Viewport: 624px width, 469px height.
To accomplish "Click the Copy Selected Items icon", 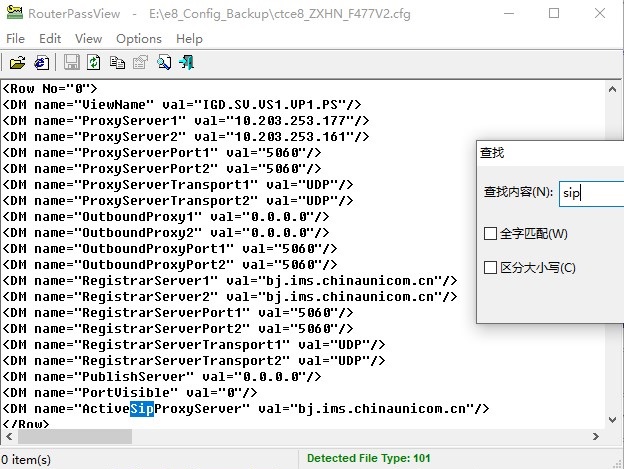I will point(118,62).
